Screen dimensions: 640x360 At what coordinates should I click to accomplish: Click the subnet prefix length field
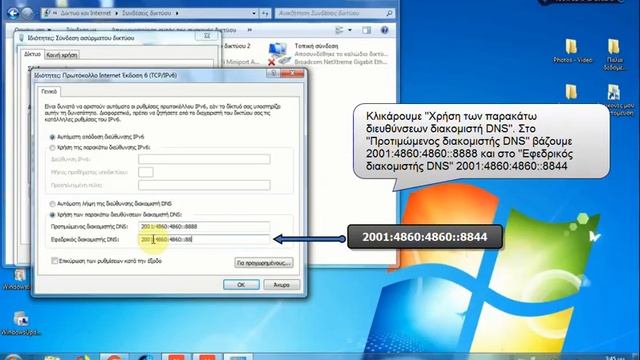point(146,172)
